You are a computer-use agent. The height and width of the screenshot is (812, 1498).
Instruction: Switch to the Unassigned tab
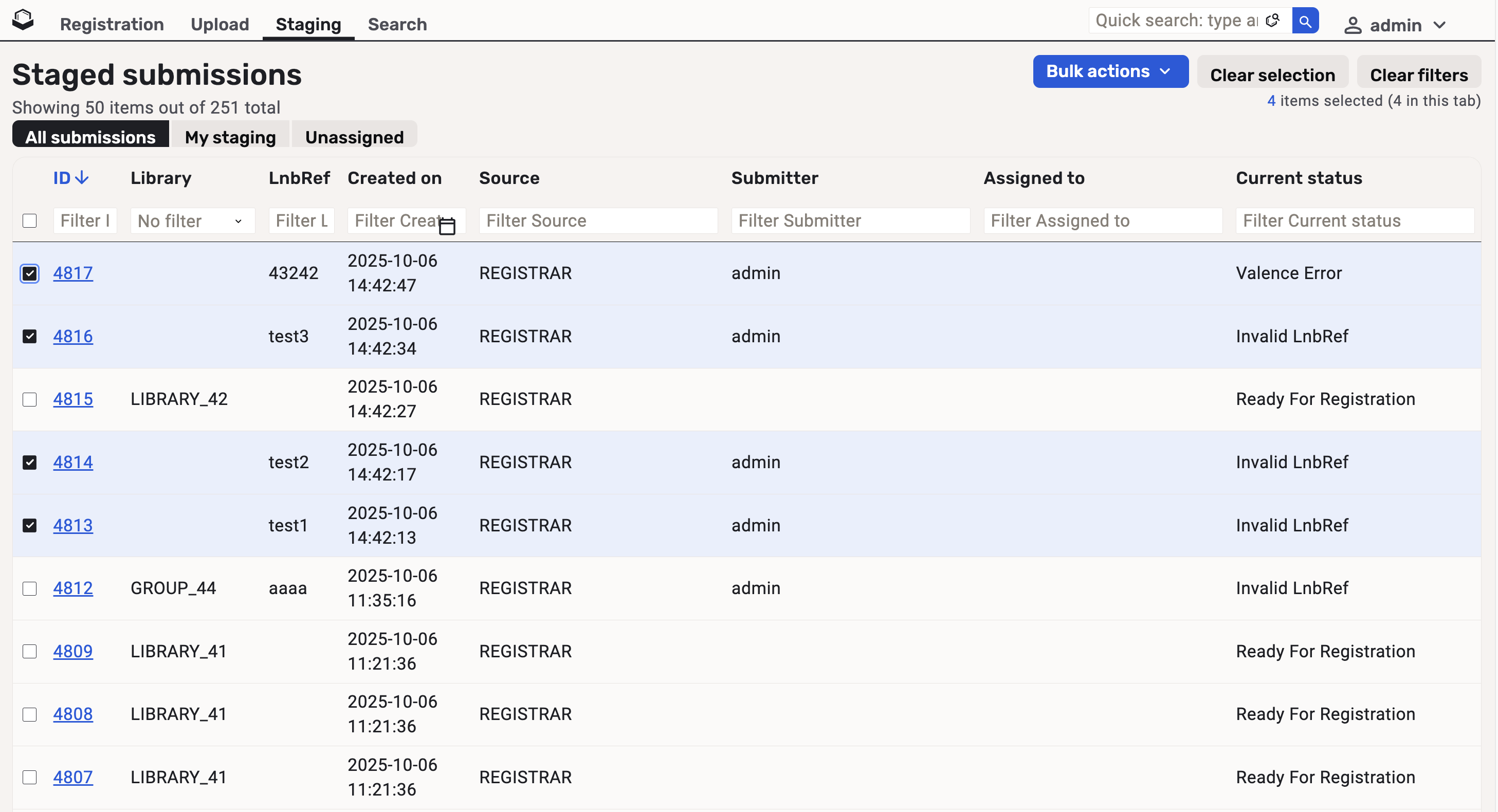tap(354, 137)
